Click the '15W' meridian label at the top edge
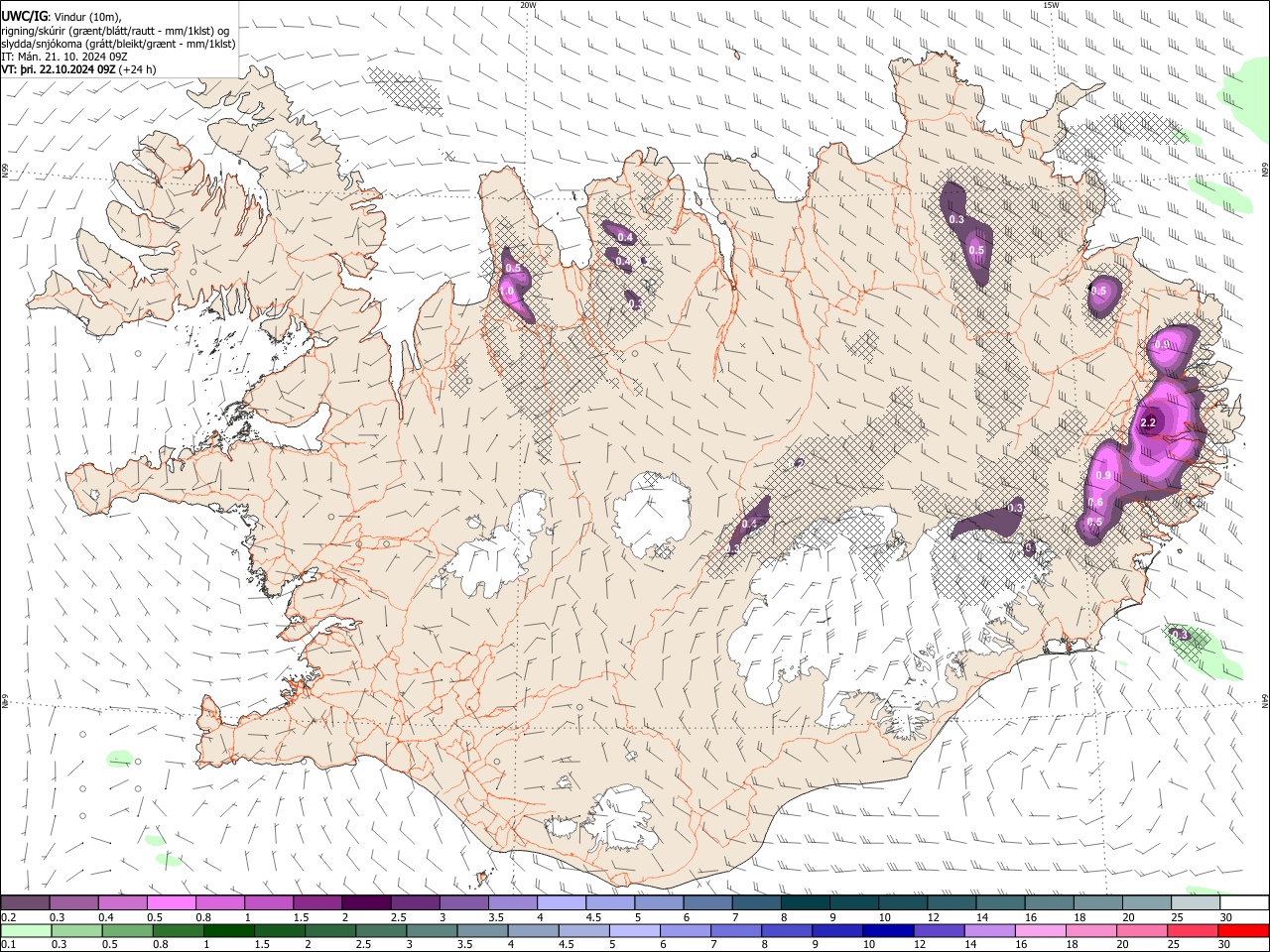Viewport: 1270px width, 952px height. click(x=1051, y=5)
